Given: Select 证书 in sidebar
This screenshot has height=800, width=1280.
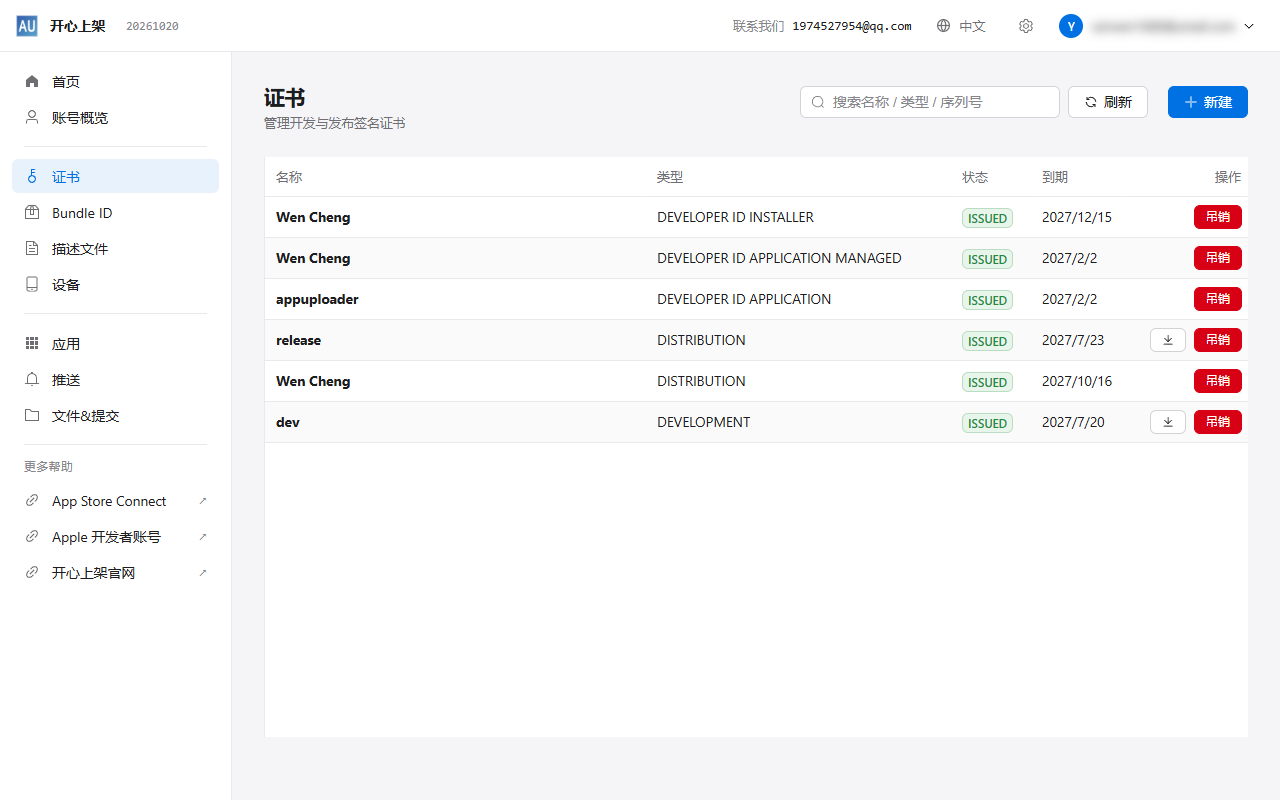Looking at the screenshot, I should coord(115,177).
